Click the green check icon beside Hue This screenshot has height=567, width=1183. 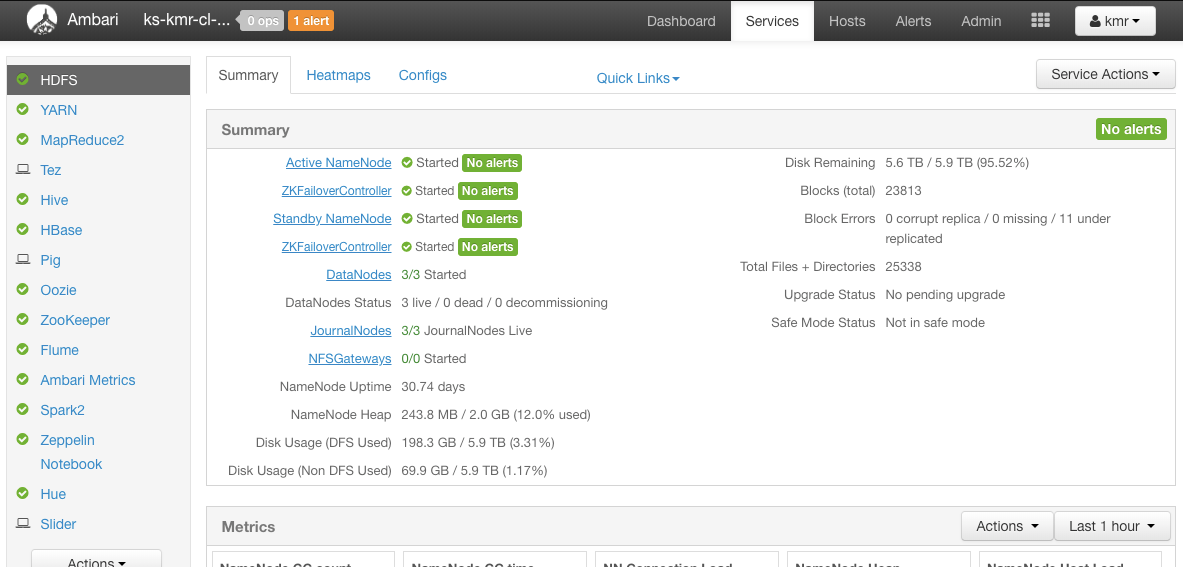pyautogui.click(x=23, y=494)
